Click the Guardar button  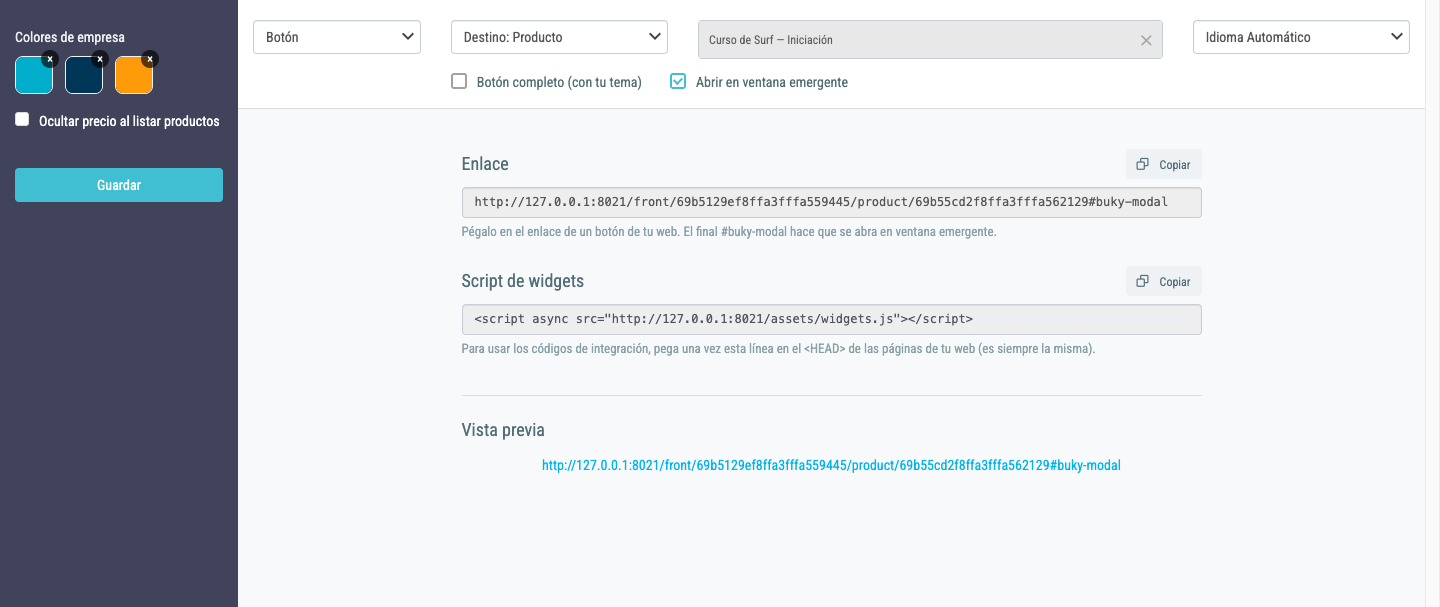click(119, 185)
